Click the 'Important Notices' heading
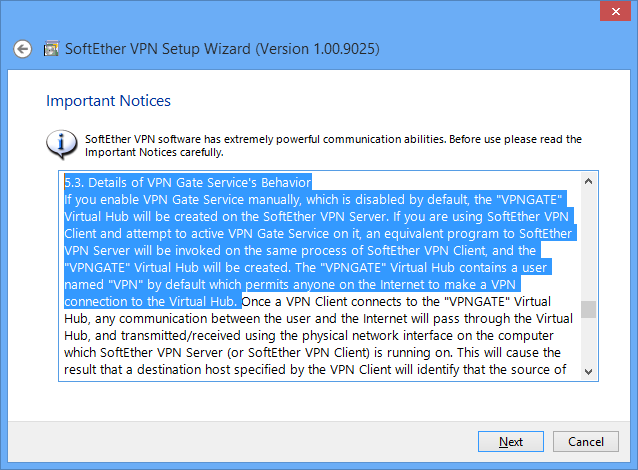This screenshot has width=638, height=470. [108, 101]
